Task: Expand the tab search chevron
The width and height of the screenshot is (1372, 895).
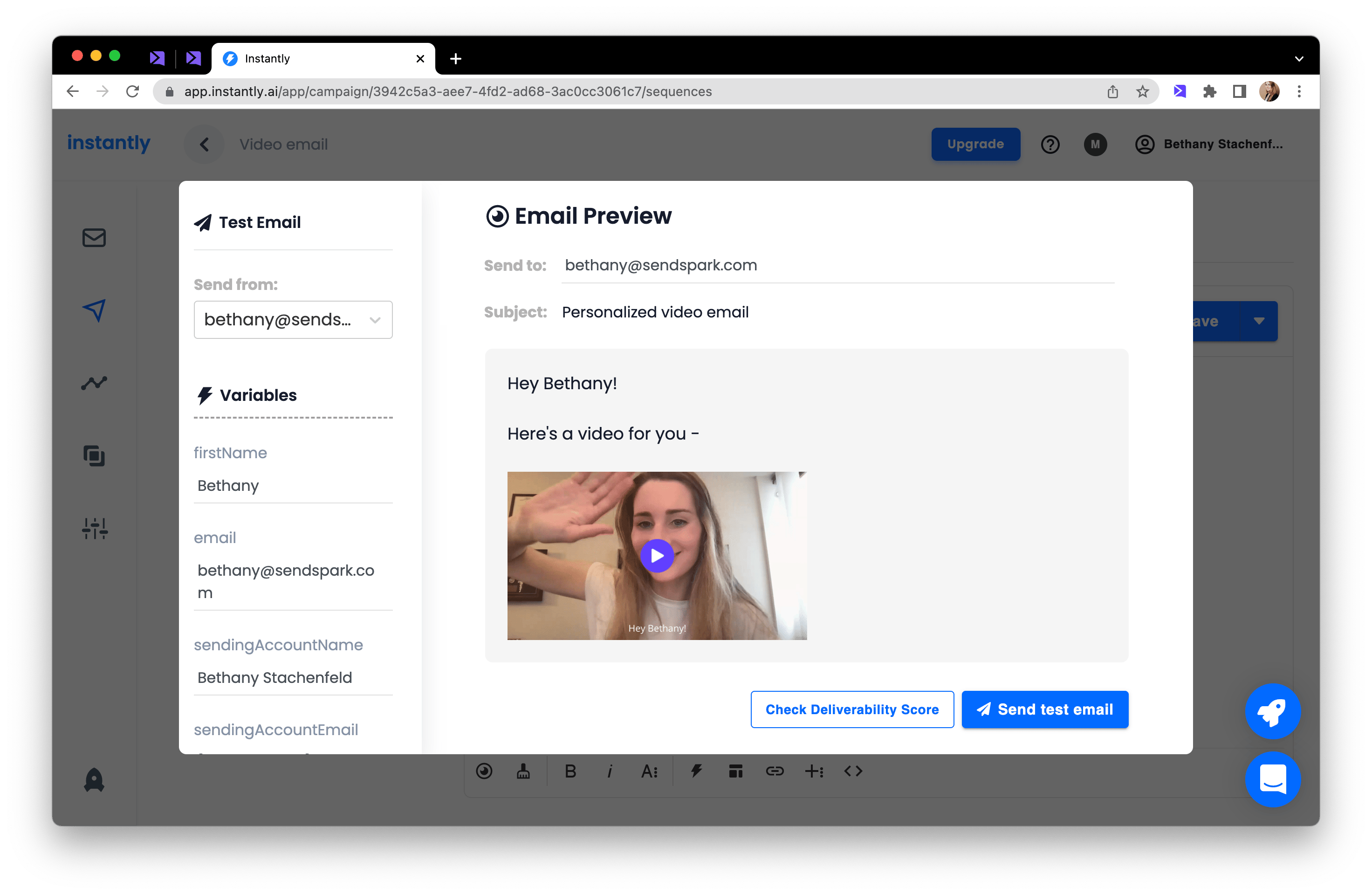Action: coord(1299,58)
